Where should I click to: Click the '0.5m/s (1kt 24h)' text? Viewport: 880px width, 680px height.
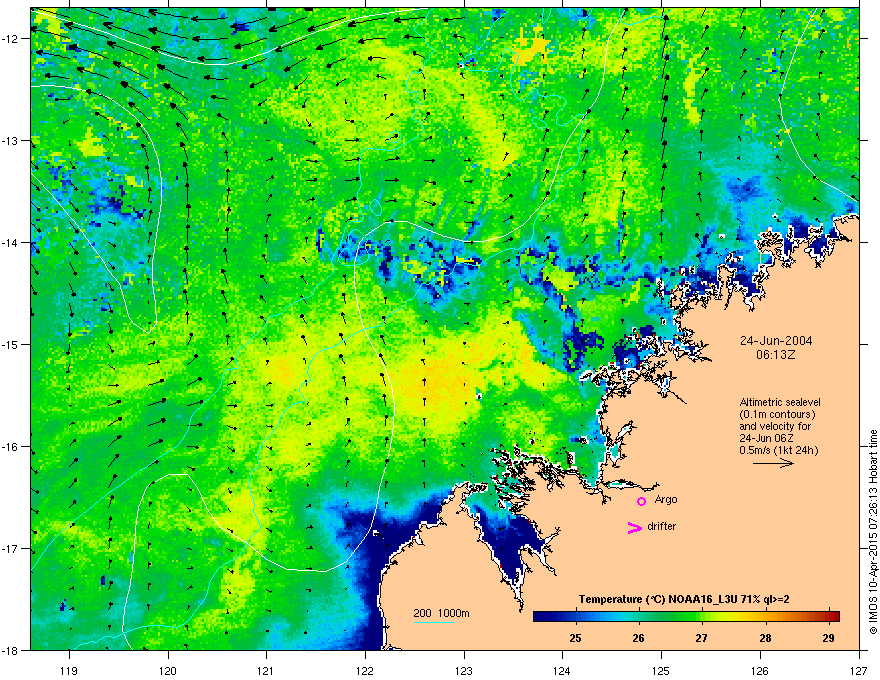778,451
